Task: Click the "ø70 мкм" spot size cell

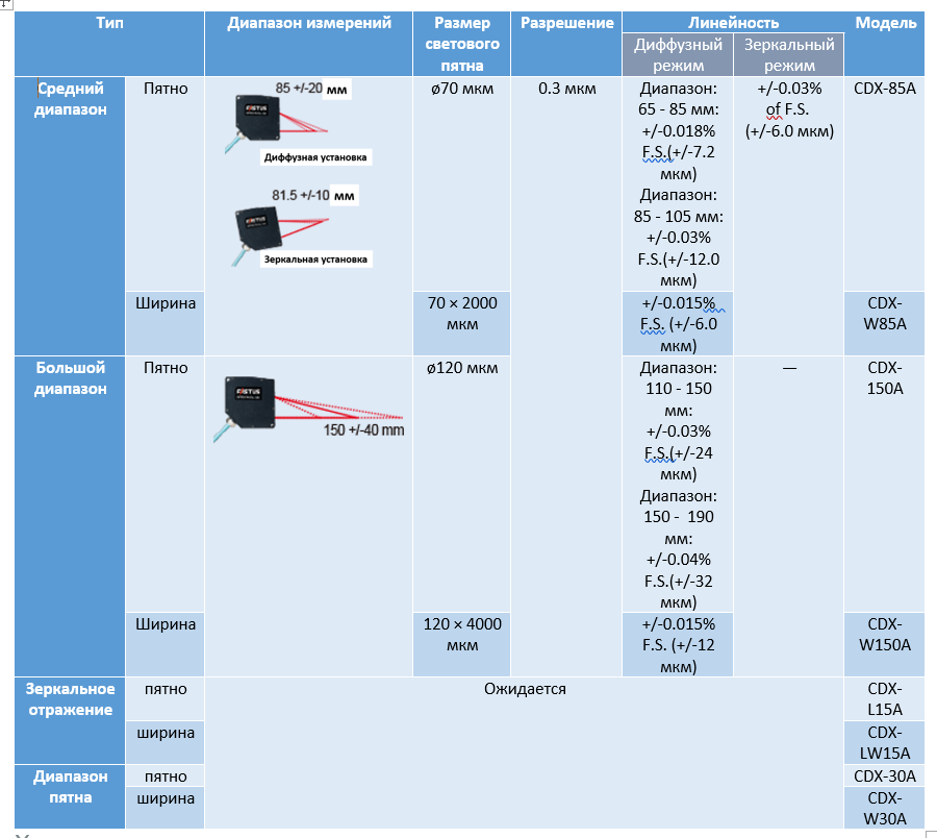Action: [462, 88]
